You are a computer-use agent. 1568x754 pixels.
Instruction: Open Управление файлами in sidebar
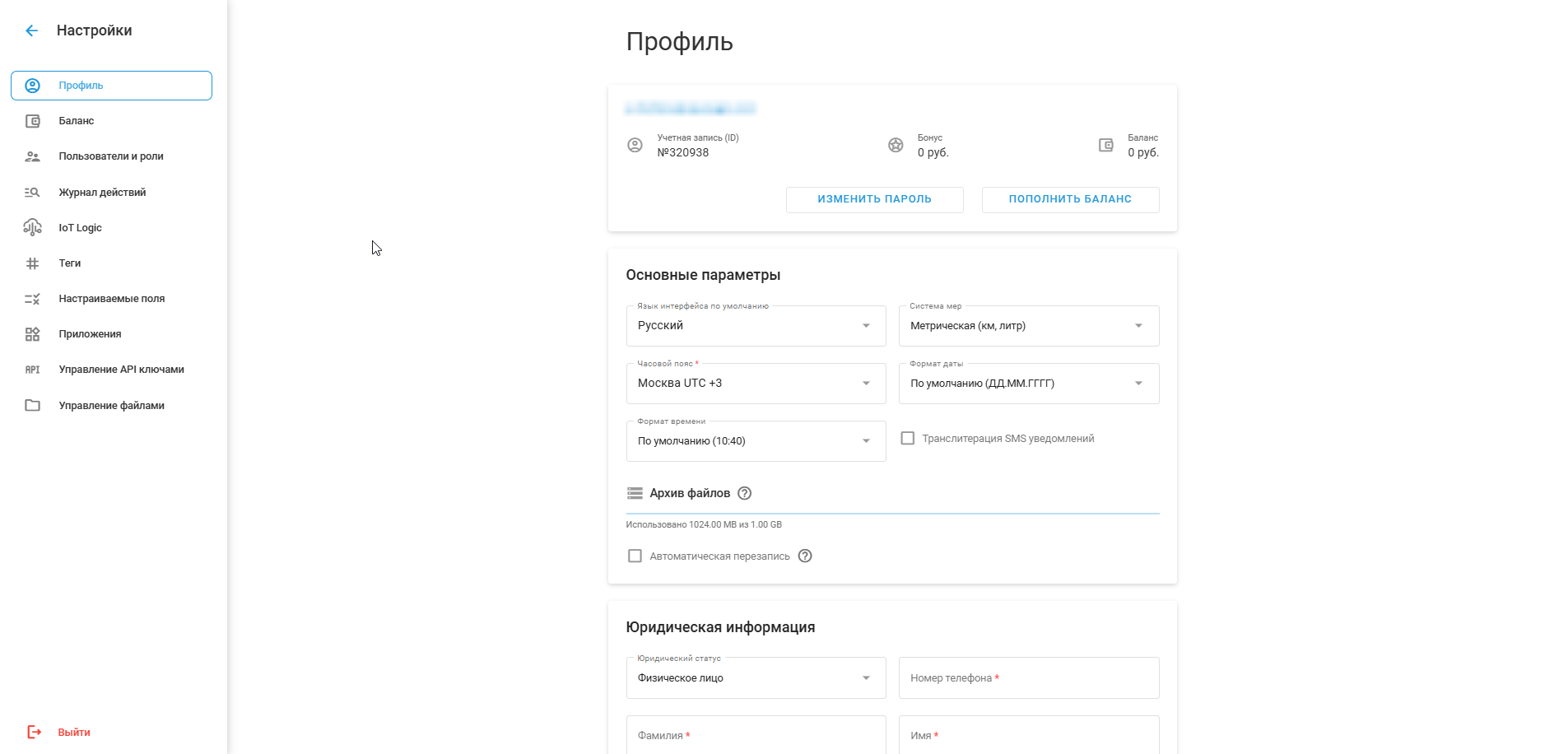pyautogui.click(x=111, y=406)
